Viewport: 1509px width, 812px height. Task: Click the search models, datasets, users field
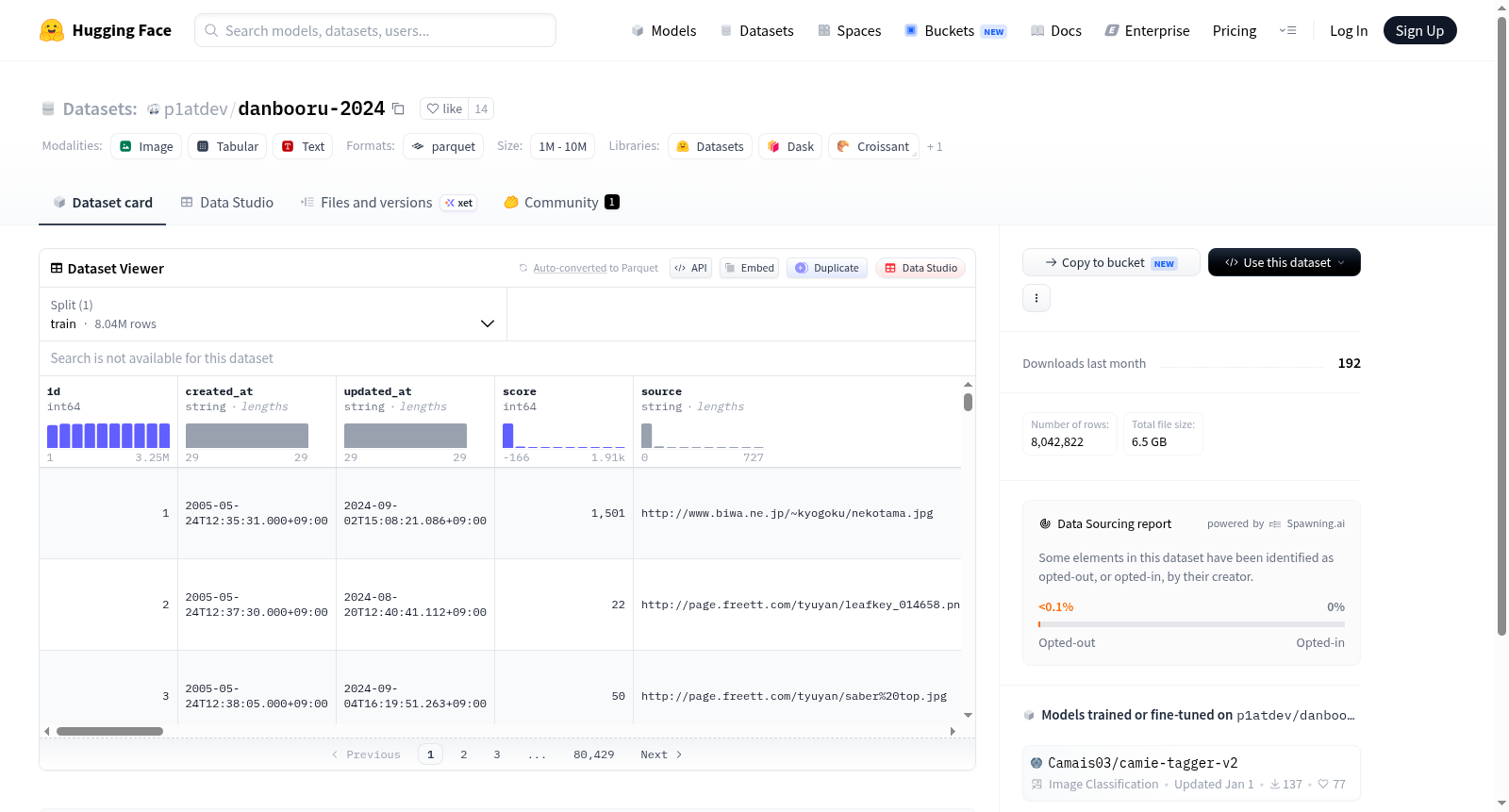(375, 30)
